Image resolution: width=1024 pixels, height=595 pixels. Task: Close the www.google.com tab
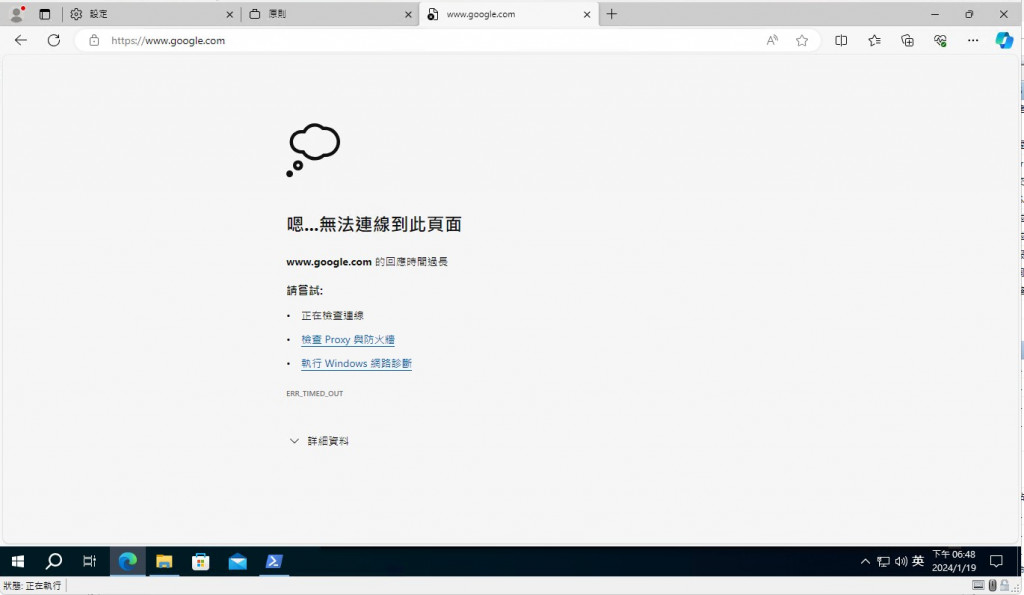(x=586, y=14)
